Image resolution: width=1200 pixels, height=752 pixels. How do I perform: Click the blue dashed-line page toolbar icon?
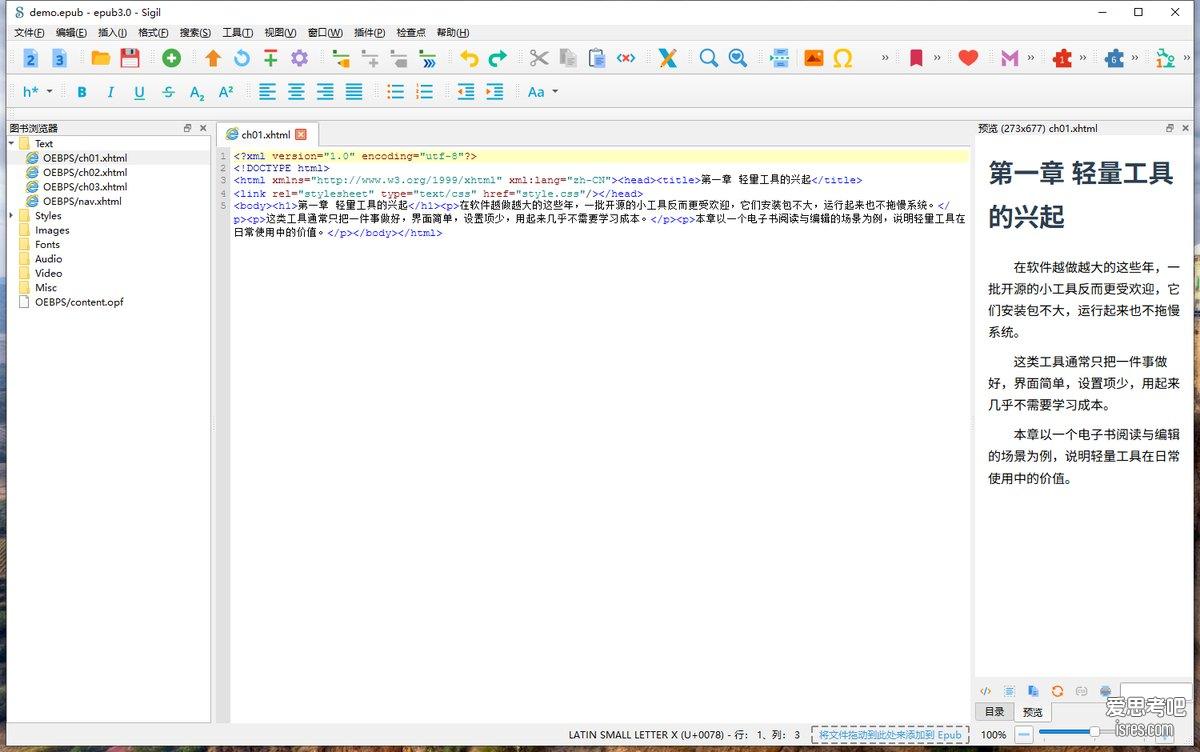[781, 58]
